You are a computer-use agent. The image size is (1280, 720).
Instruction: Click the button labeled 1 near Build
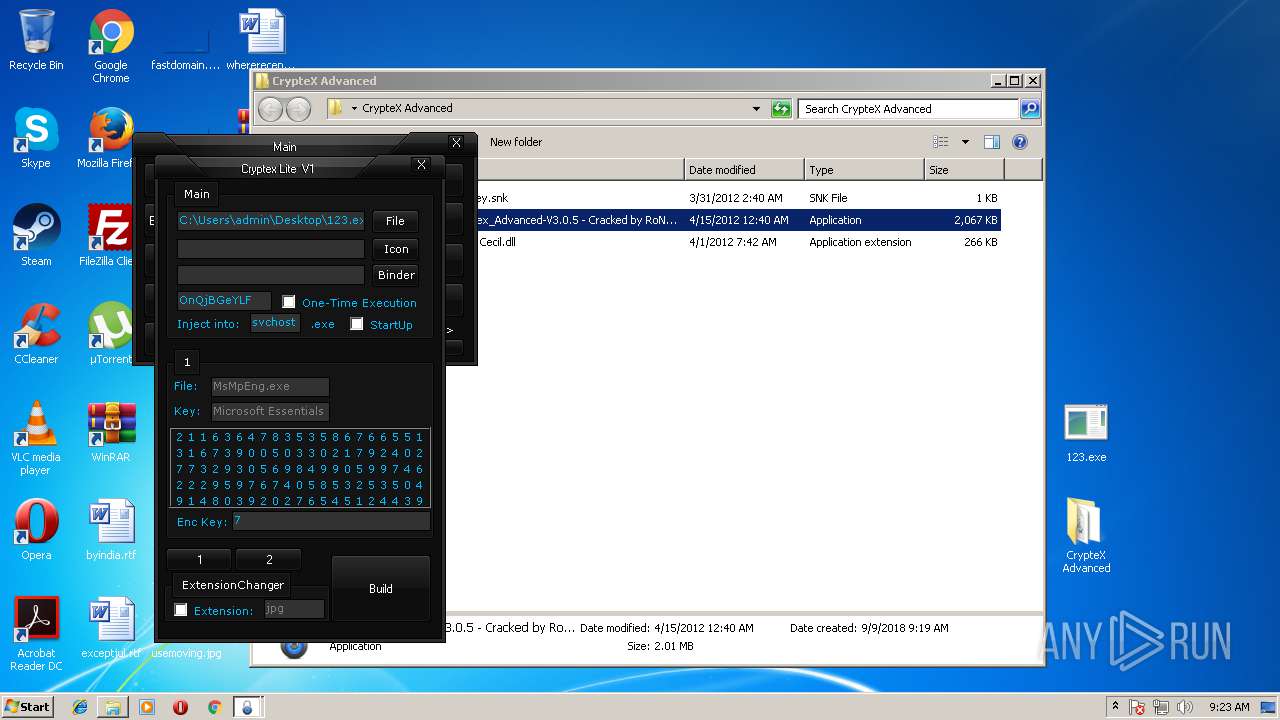[x=200, y=560]
